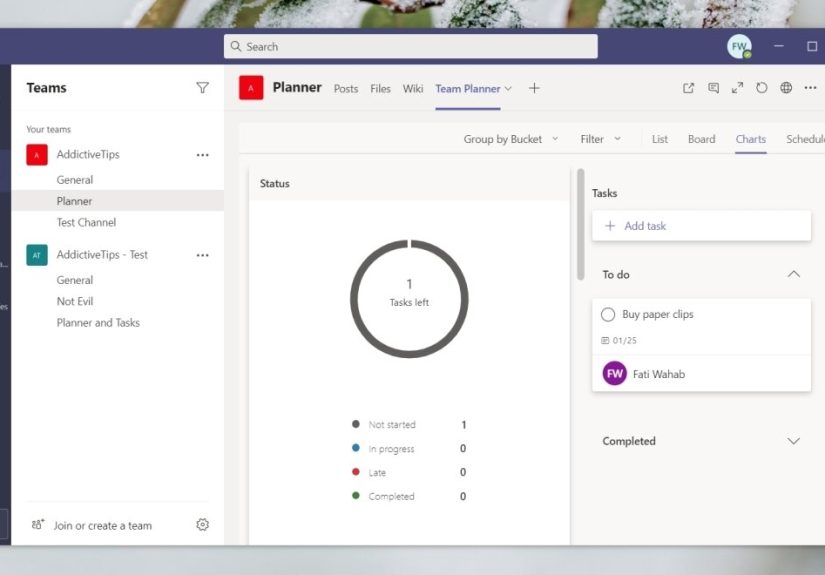Switch to List view

[x=660, y=139]
